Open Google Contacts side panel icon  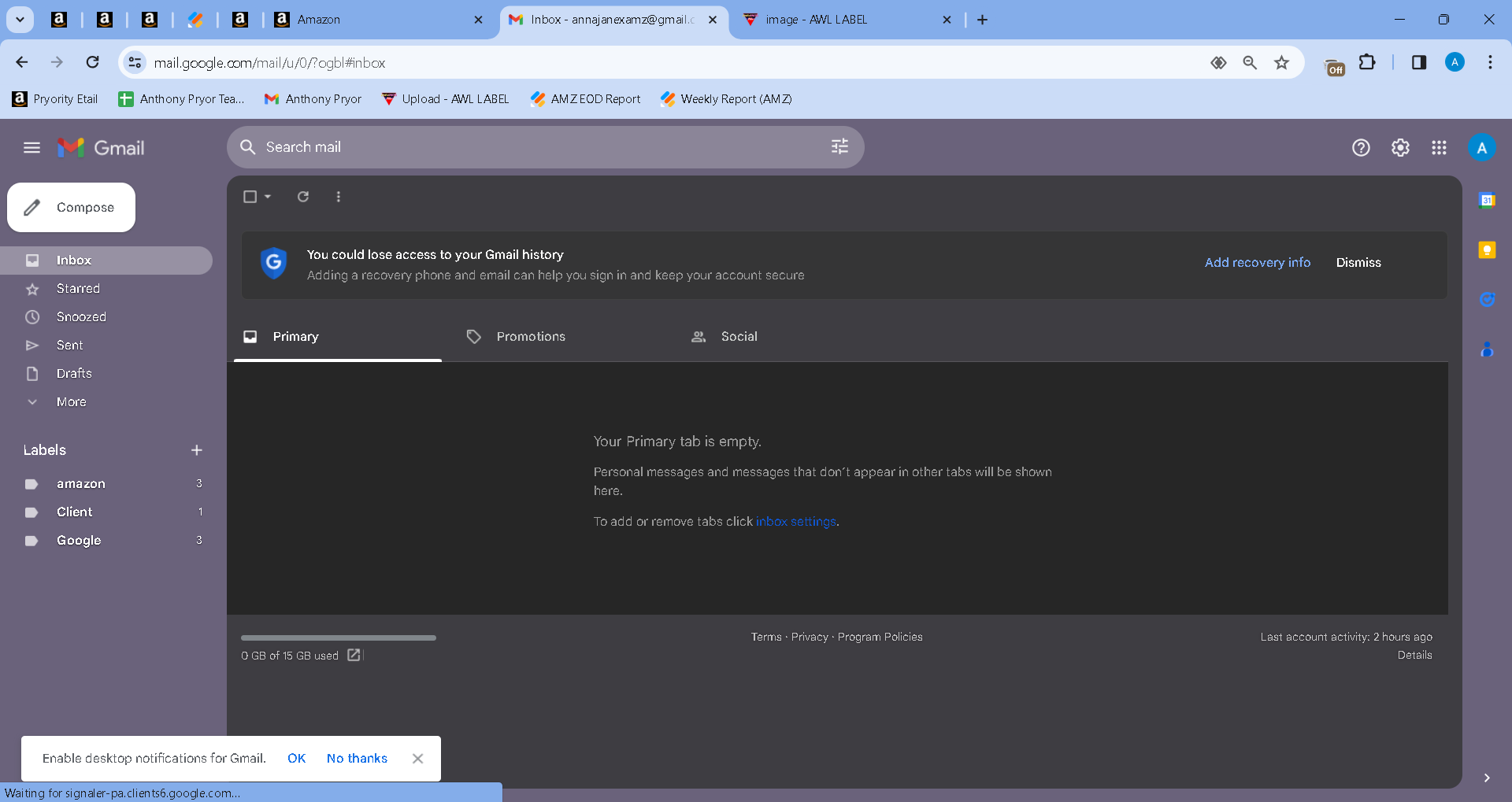(x=1487, y=349)
